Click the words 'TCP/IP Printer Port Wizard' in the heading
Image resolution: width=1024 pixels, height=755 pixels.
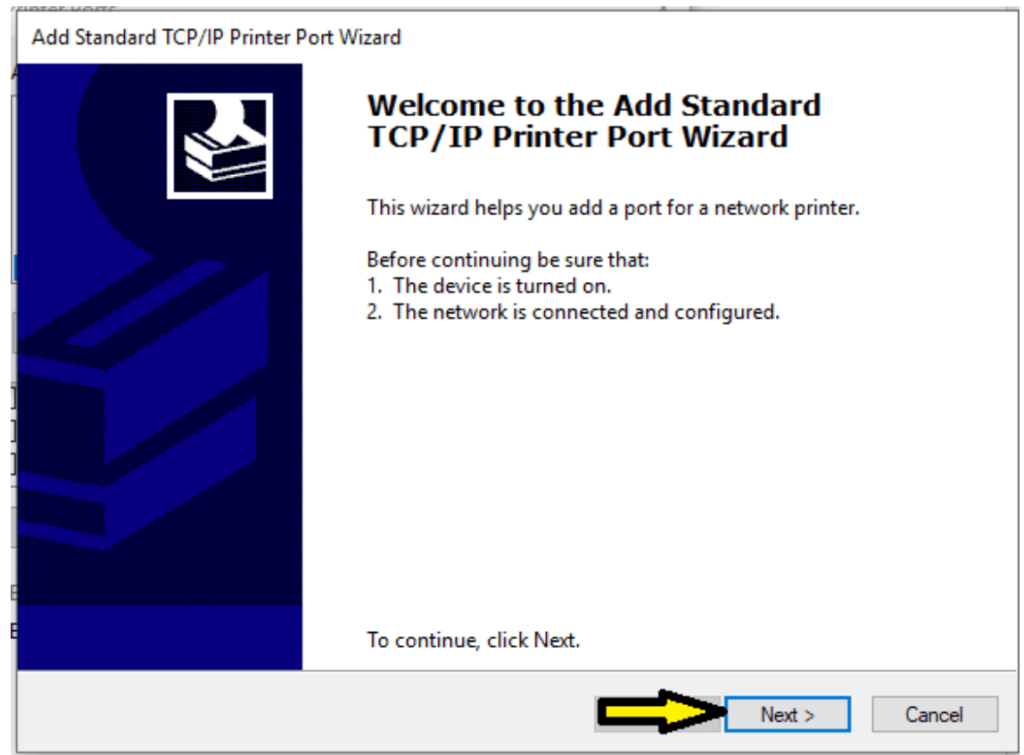tap(577, 137)
